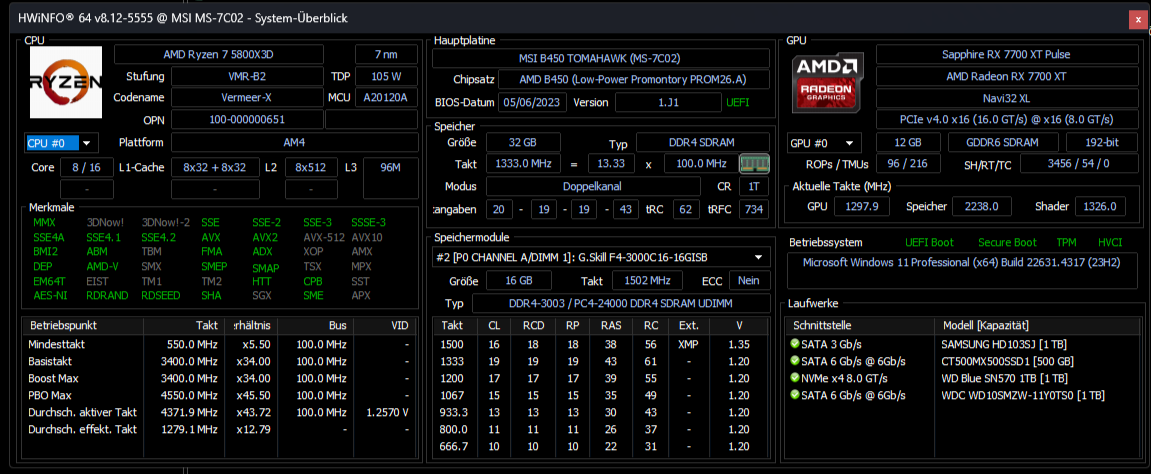Click the AMD Ryzen 7 5800X3D name field
1151x474 pixels.
219,54
